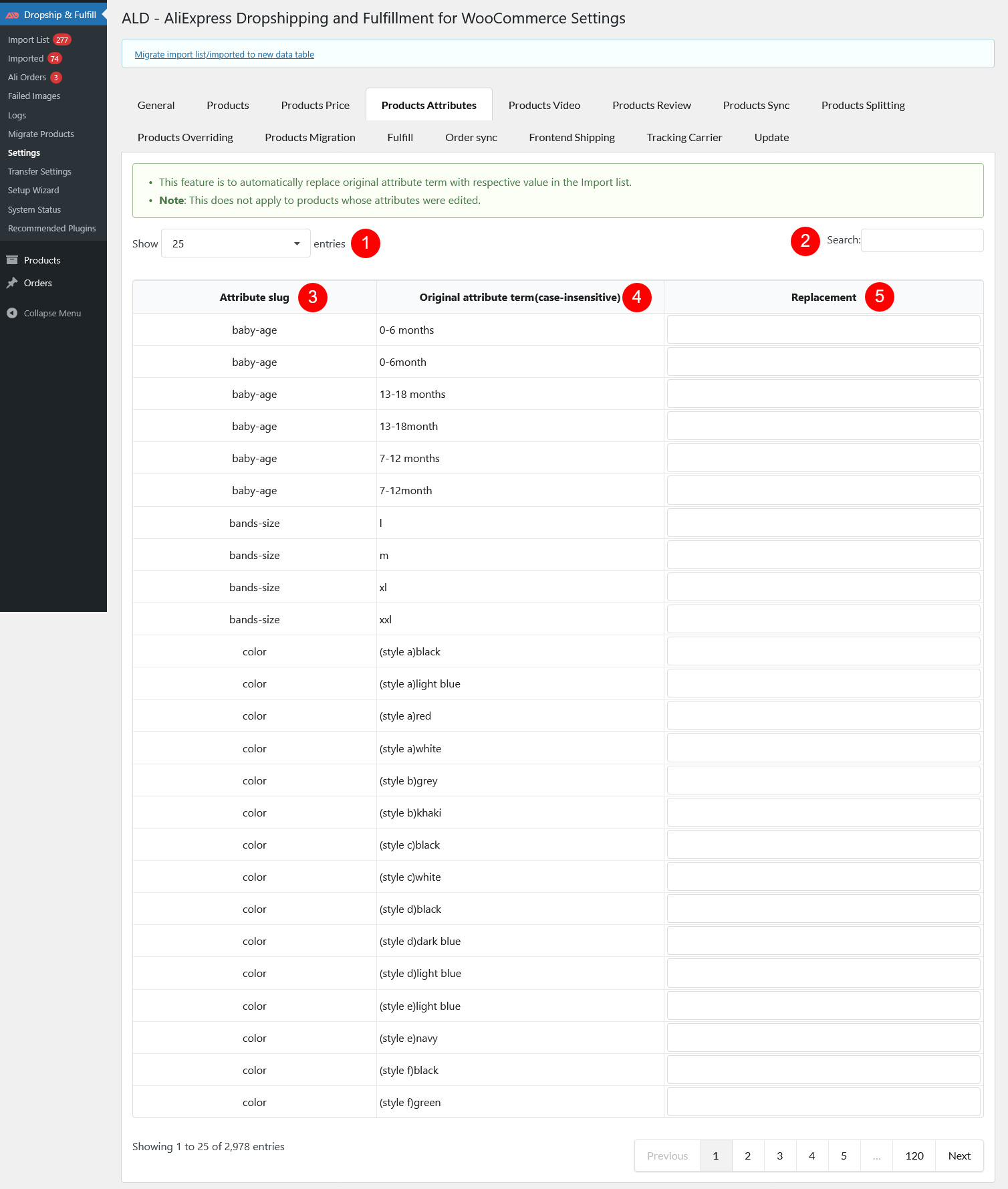This screenshot has height=1189, width=1008.
Task: Switch to the Products Sync tab
Action: pyautogui.click(x=756, y=105)
